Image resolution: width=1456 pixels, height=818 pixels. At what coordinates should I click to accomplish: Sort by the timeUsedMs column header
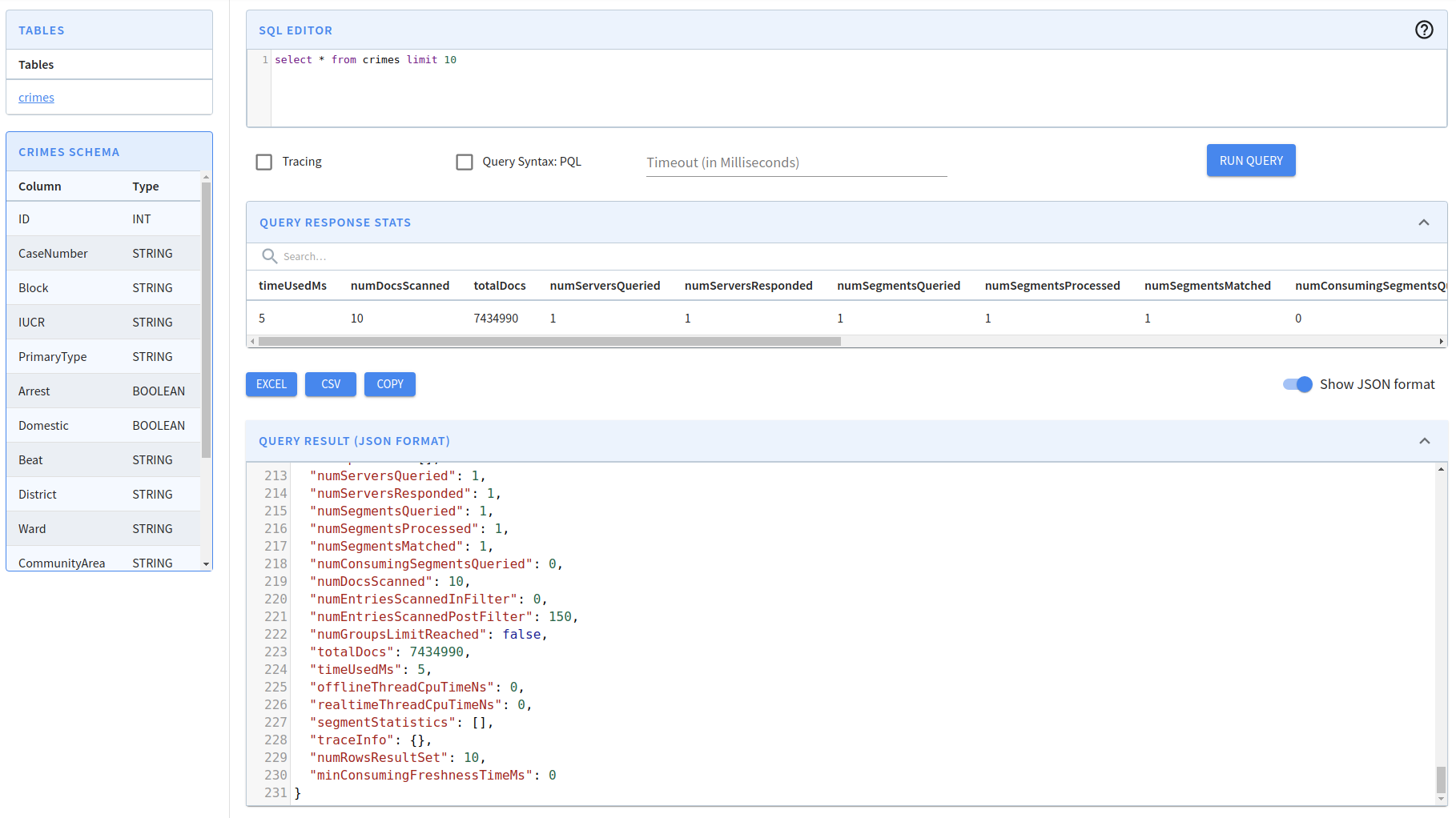[292, 286]
